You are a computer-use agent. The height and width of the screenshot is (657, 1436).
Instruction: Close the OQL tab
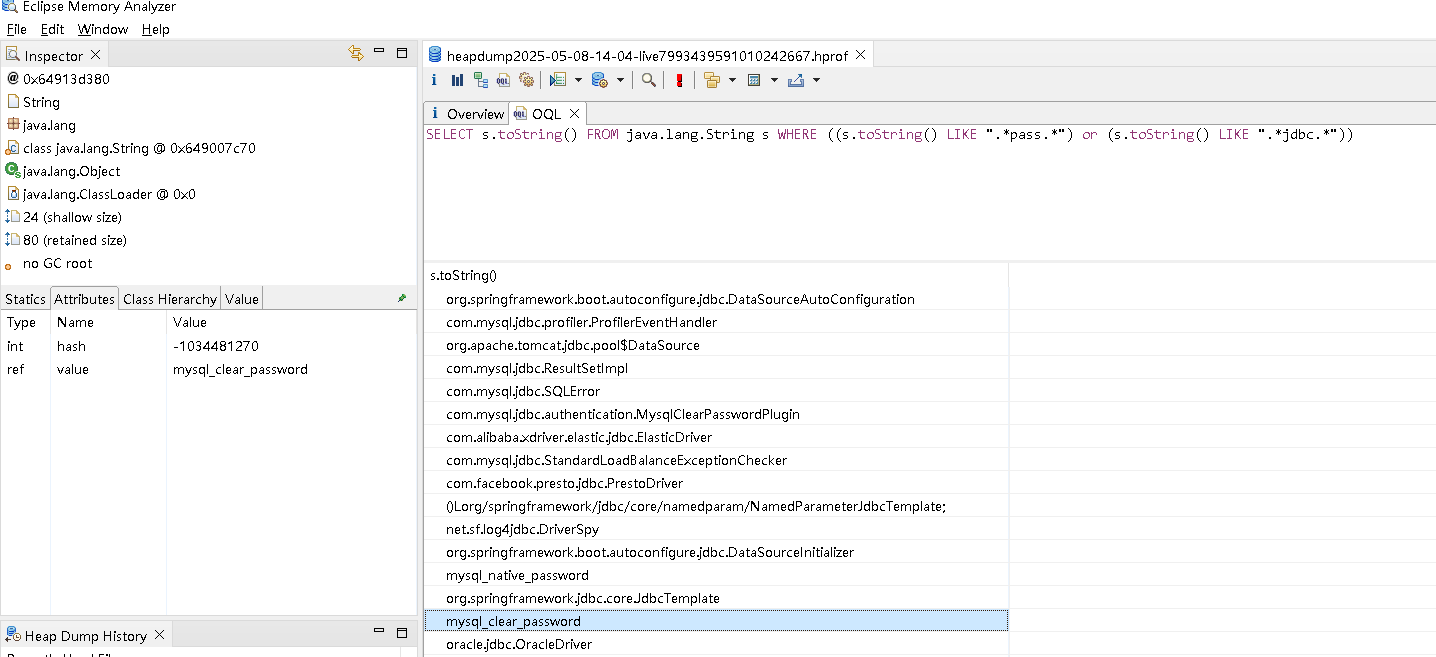click(575, 114)
